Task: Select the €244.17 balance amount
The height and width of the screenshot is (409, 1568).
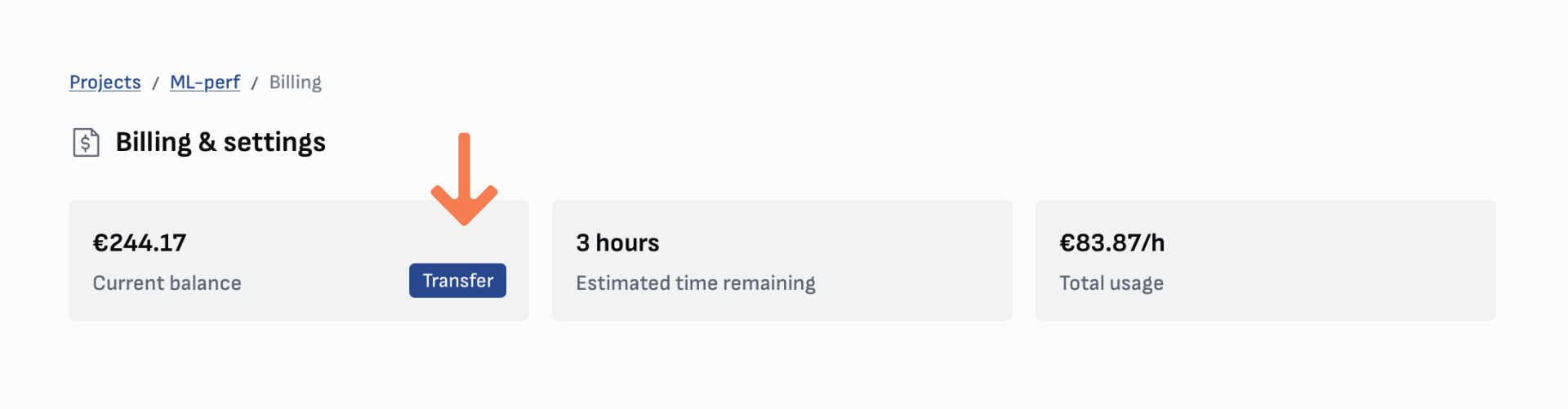Action: 140,242
